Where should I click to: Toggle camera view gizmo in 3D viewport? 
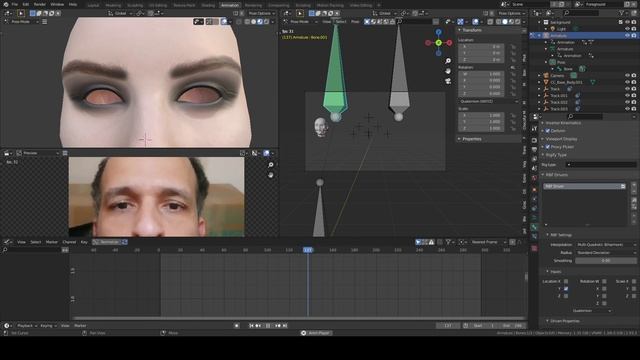point(448,81)
